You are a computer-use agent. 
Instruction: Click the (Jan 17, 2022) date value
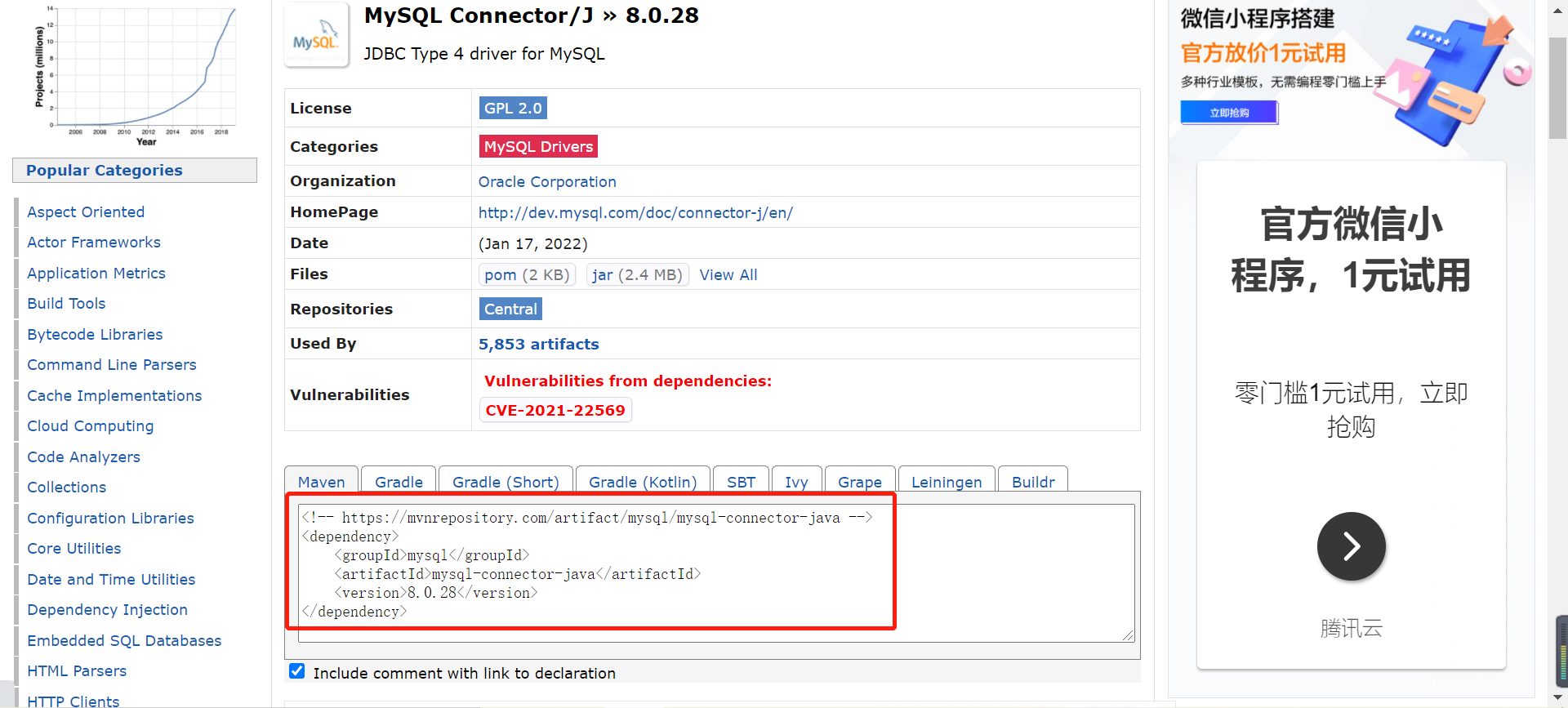click(x=532, y=243)
